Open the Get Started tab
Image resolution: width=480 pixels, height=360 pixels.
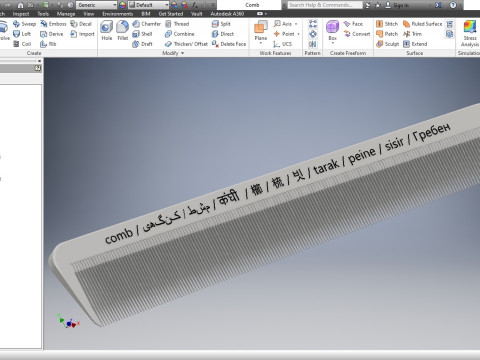[171, 14]
